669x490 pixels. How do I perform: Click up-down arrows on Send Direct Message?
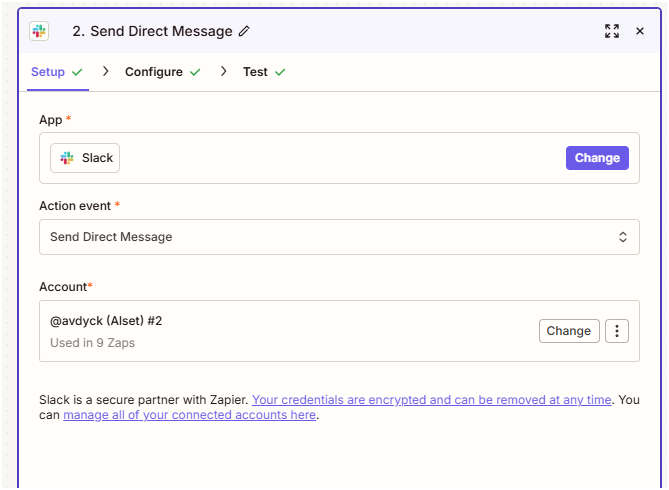[x=622, y=237]
